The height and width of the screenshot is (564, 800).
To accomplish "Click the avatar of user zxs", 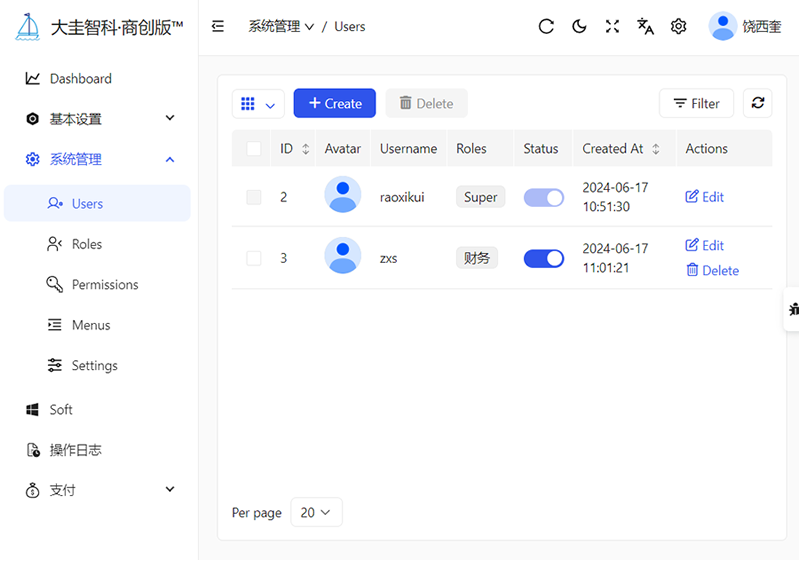I will point(343,256).
